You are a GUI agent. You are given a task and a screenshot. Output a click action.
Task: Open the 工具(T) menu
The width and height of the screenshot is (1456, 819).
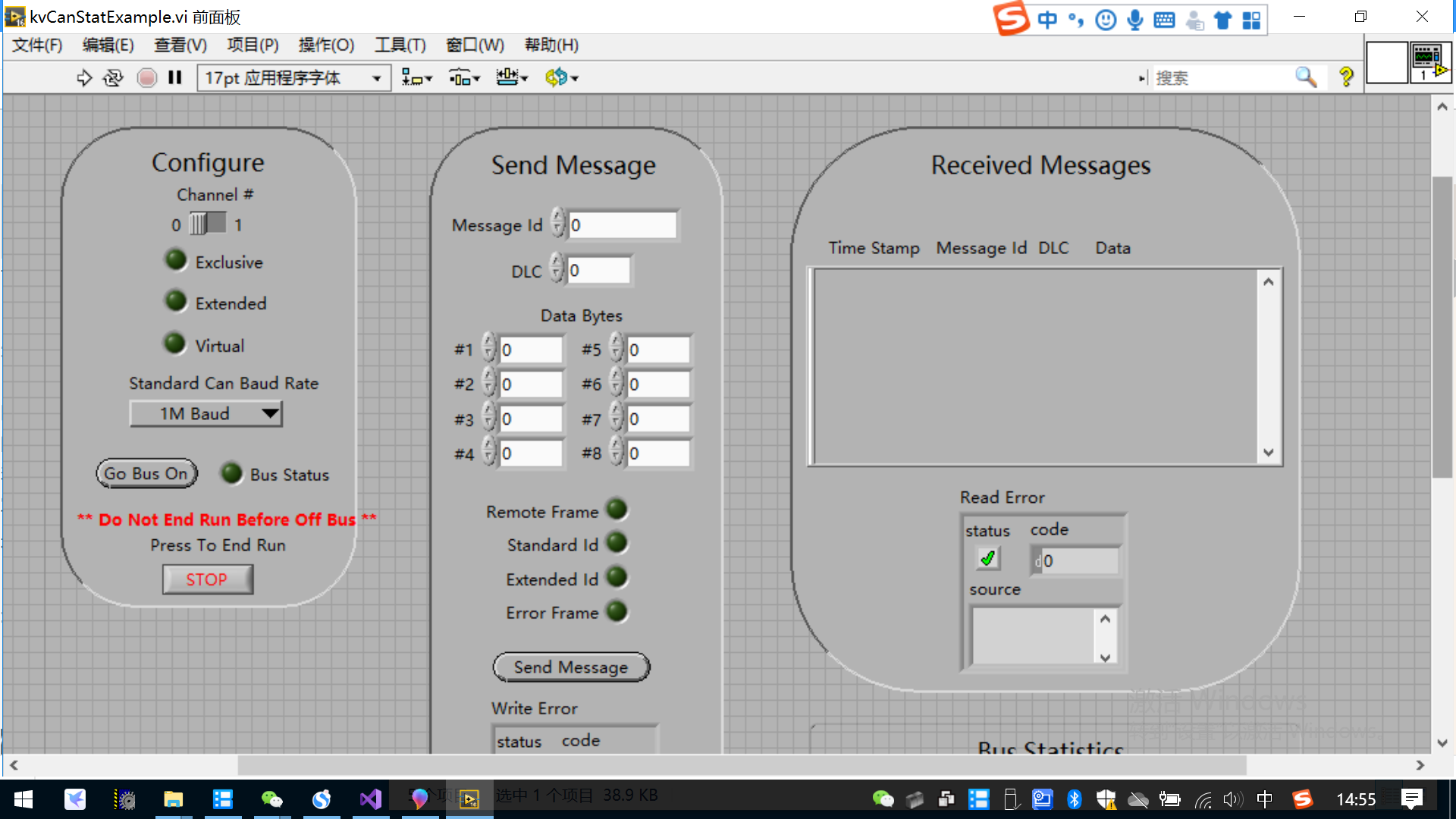point(400,45)
